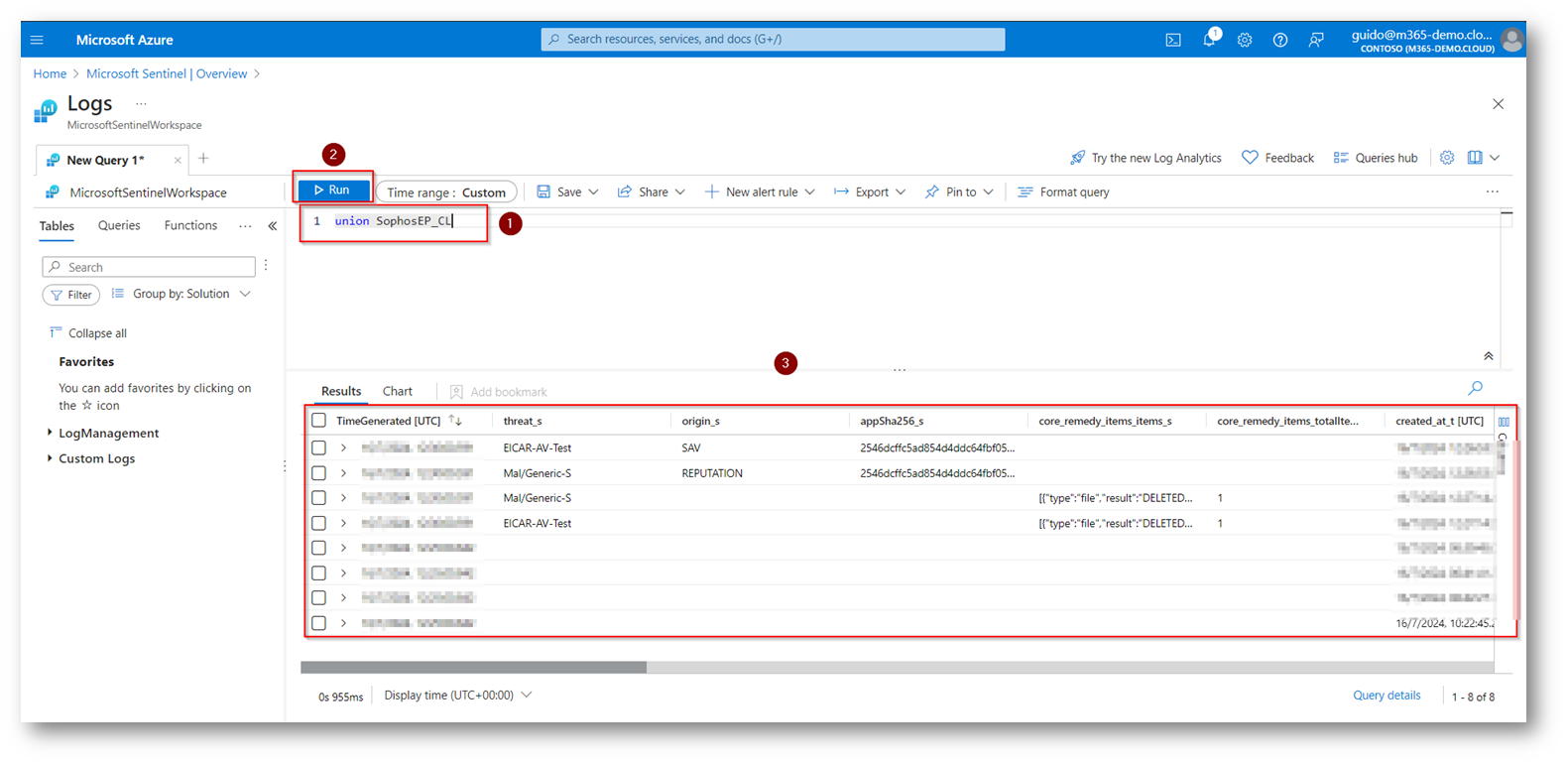Search within the results grid
Screen dimensions: 1568x764
pyautogui.click(x=1476, y=388)
